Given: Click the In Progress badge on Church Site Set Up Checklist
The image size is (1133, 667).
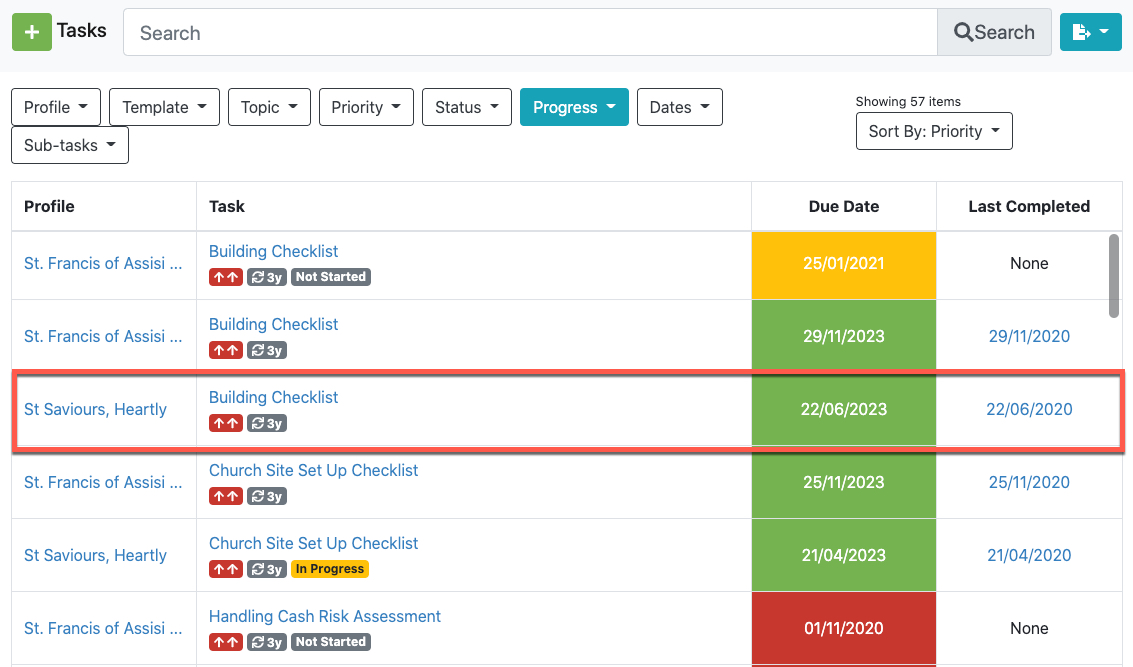Looking at the screenshot, I should [x=329, y=569].
